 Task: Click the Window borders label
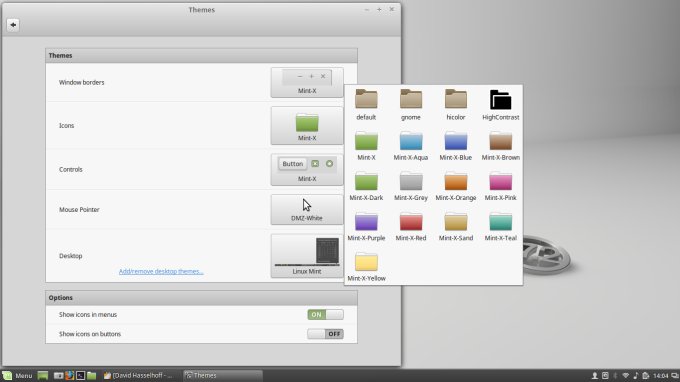click(x=82, y=82)
